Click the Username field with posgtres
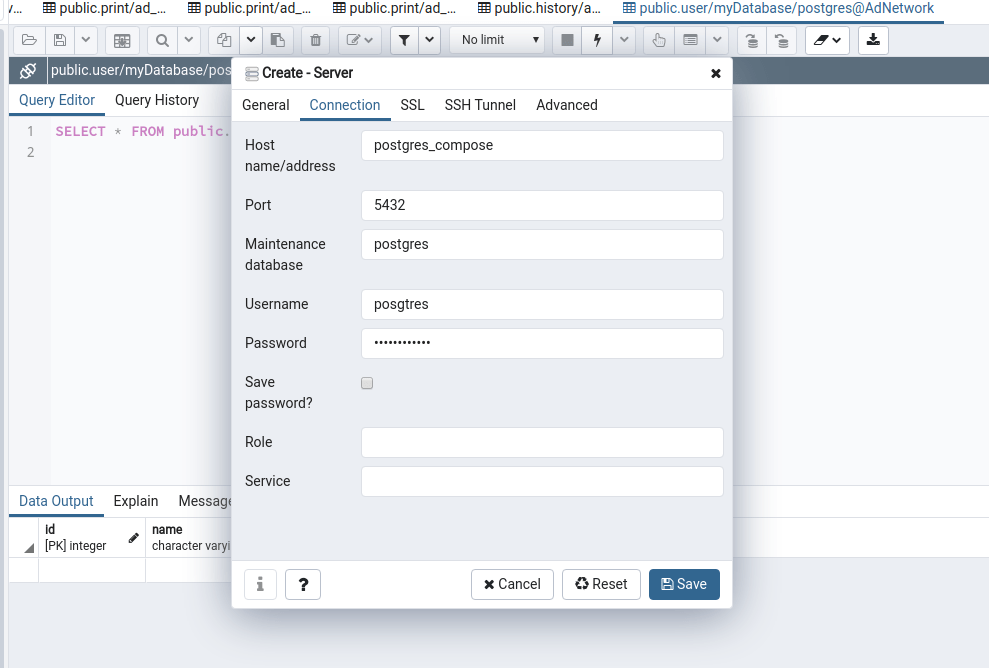989x668 pixels. pyautogui.click(x=542, y=305)
